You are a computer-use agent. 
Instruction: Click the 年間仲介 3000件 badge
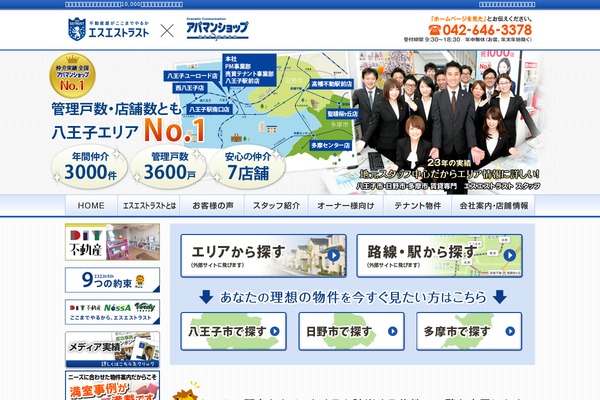90,167
